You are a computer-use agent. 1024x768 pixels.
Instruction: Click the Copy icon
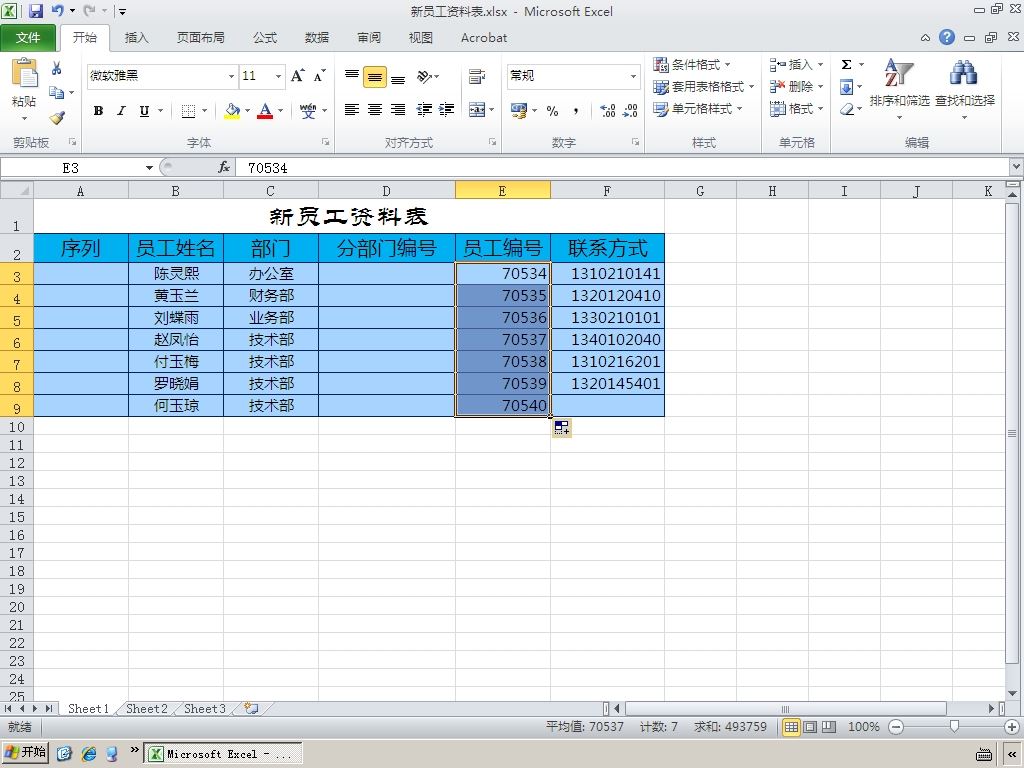click(57, 93)
